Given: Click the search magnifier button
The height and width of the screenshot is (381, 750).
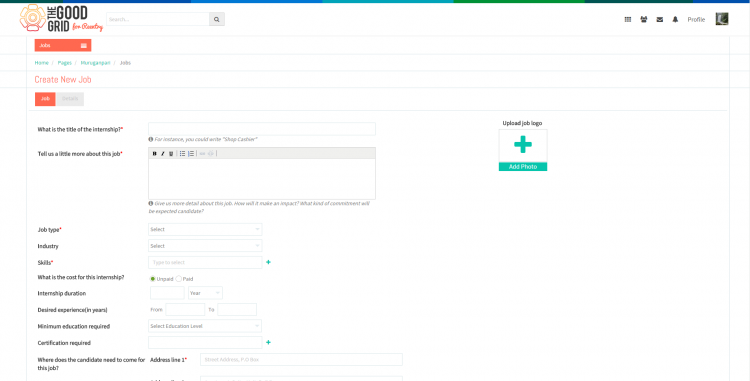Looking at the screenshot, I should [x=217, y=19].
